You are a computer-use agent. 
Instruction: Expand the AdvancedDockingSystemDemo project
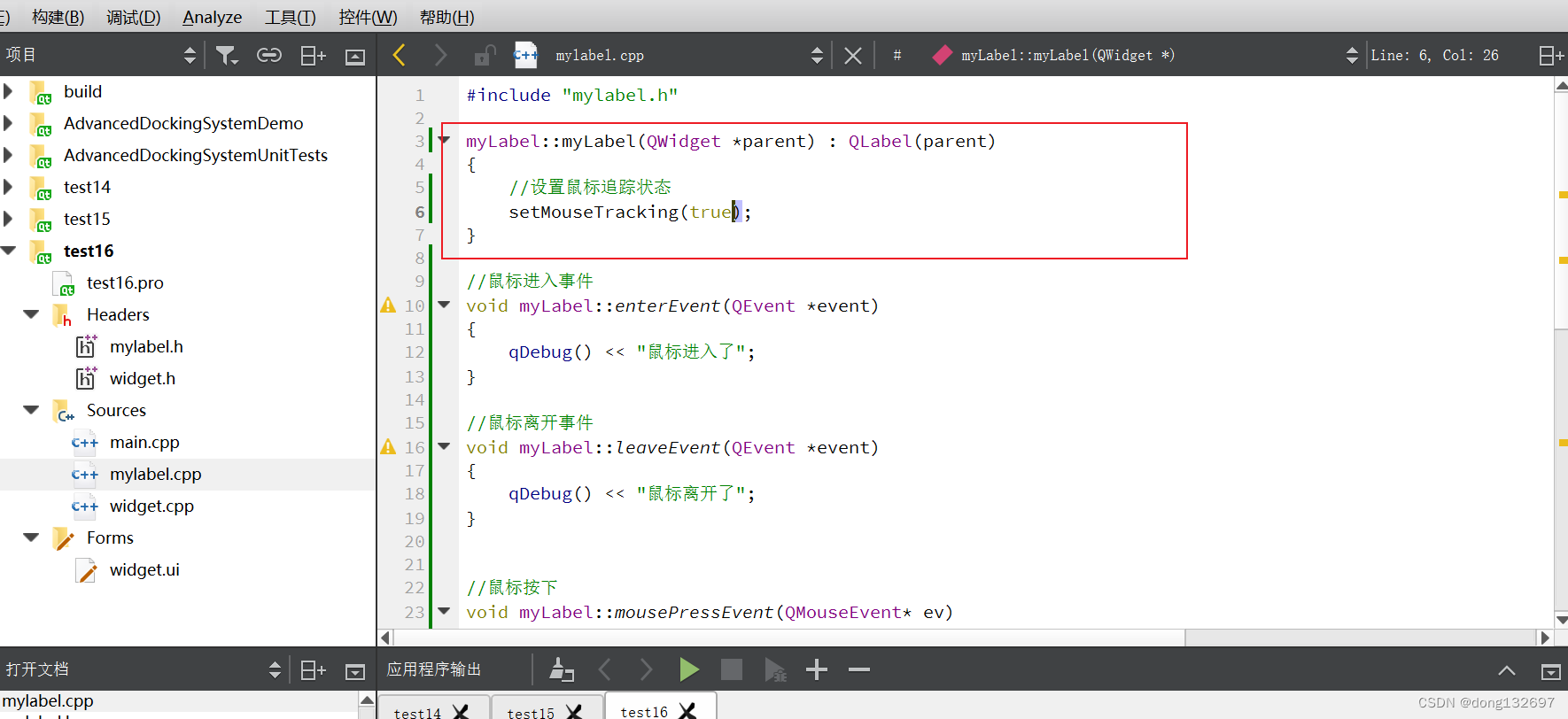tap(8, 123)
